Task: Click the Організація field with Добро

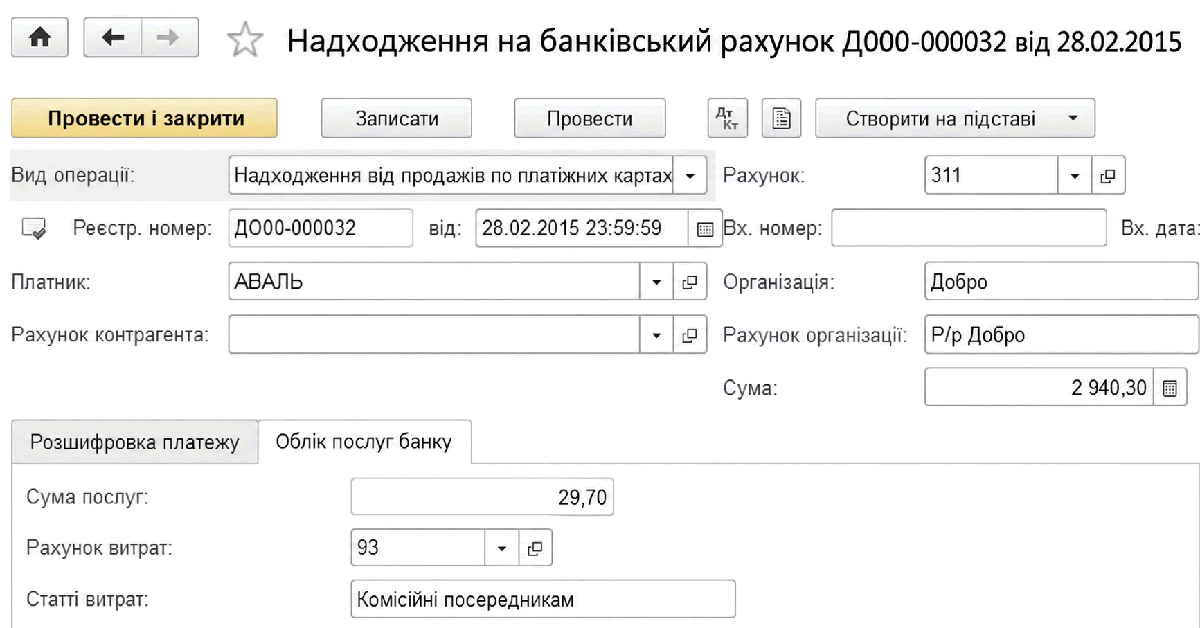Action: click(x=1062, y=282)
